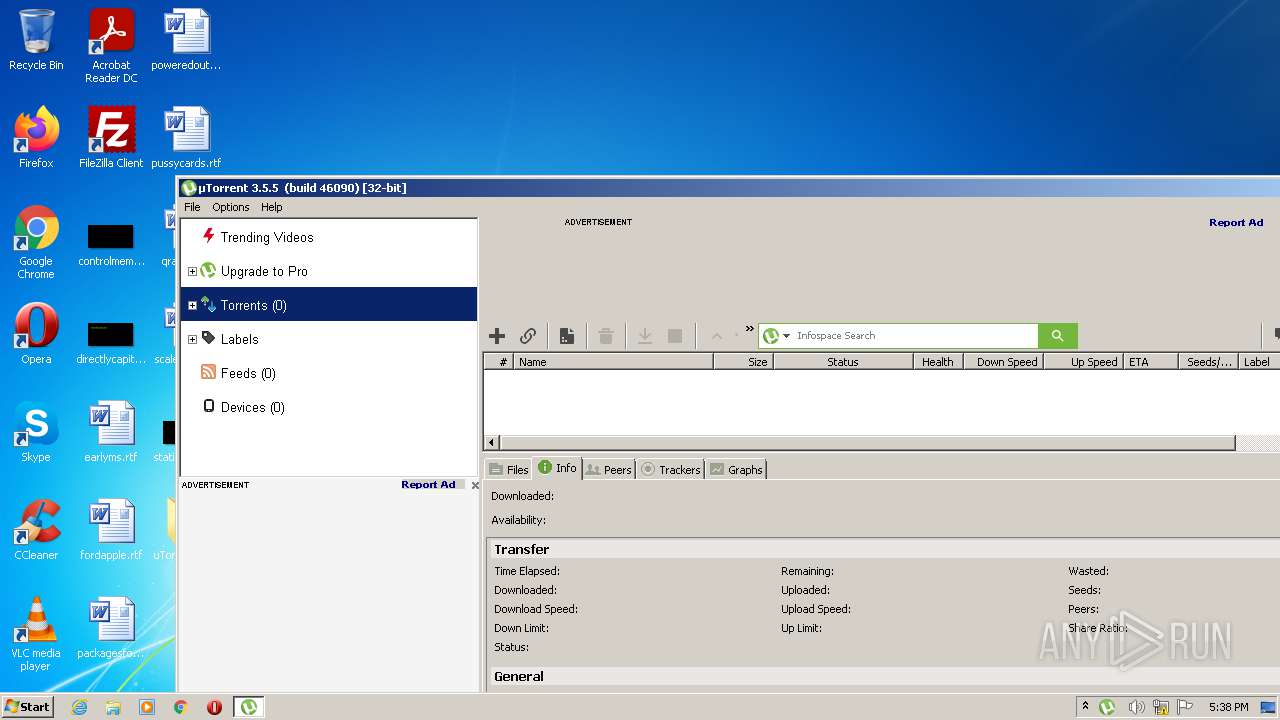Image resolution: width=1280 pixels, height=720 pixels.
Task: Open Skype desktop icon
Action: [36, 432]
